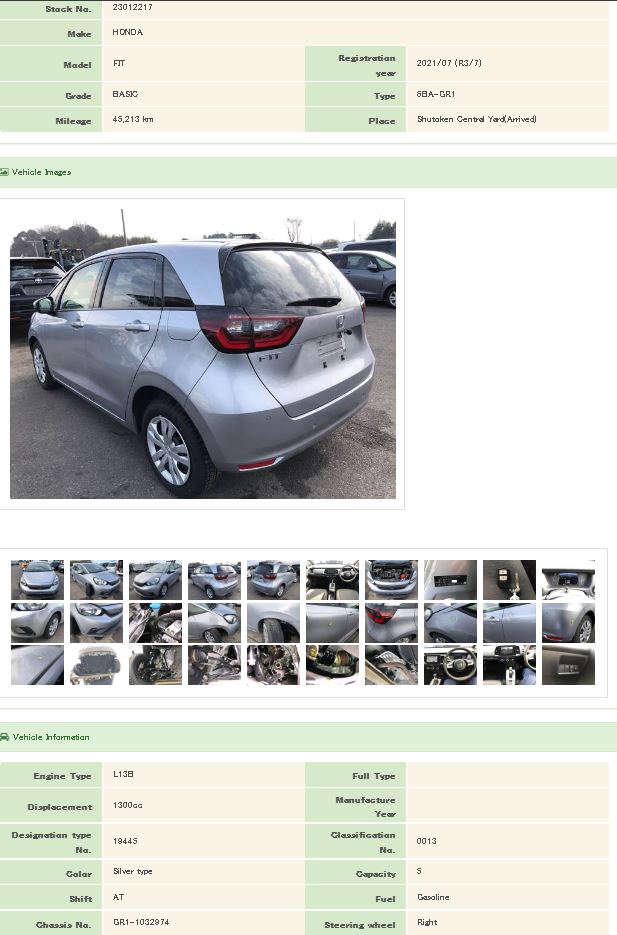Open the main rear-view photo of the silver Fit
The width and height of the screenshot is (617, 935).
pos(203,354)
